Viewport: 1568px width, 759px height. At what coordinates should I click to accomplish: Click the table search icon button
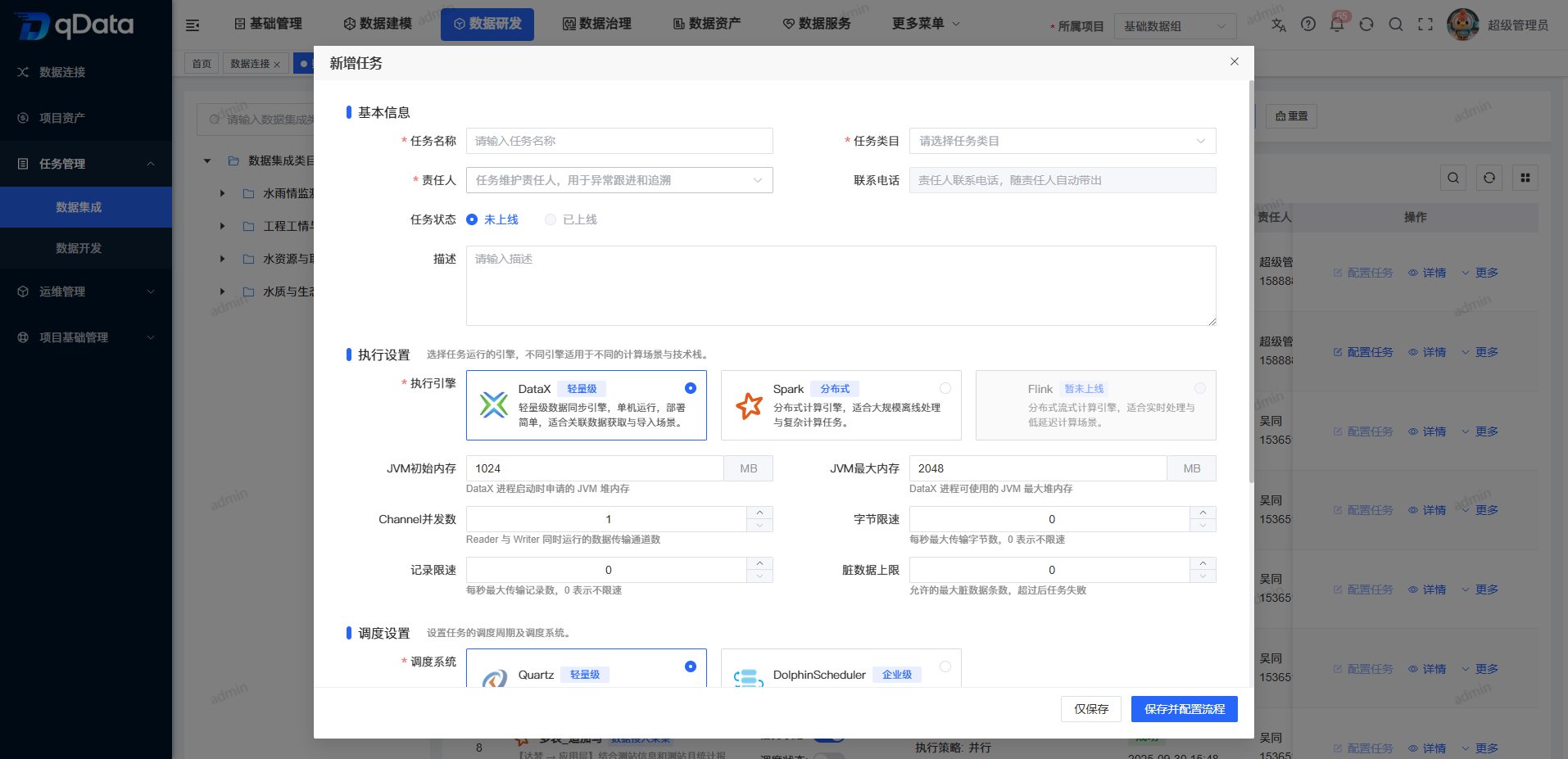[x=1453, y=178]
